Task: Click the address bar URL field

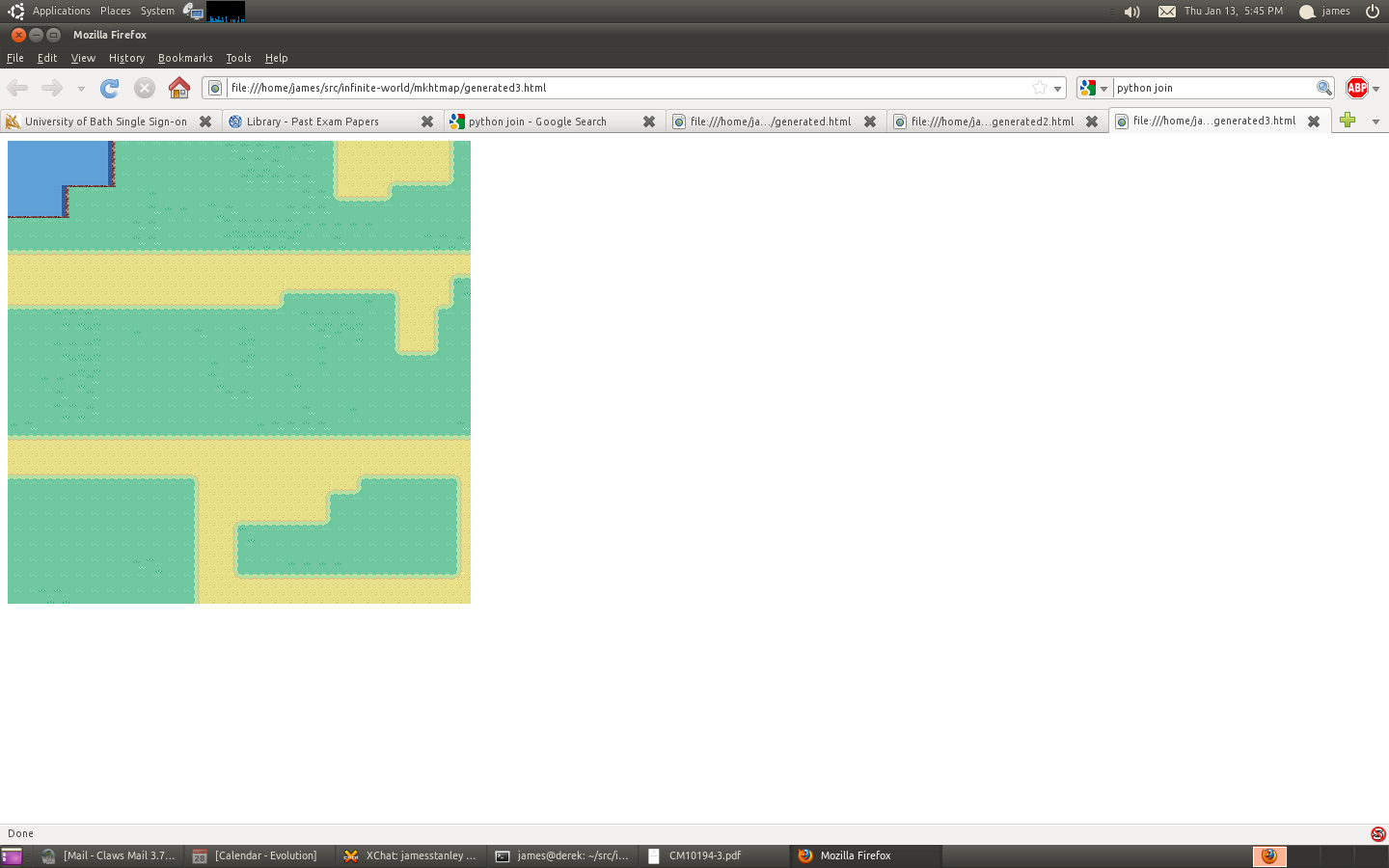Action: [627, 88]
